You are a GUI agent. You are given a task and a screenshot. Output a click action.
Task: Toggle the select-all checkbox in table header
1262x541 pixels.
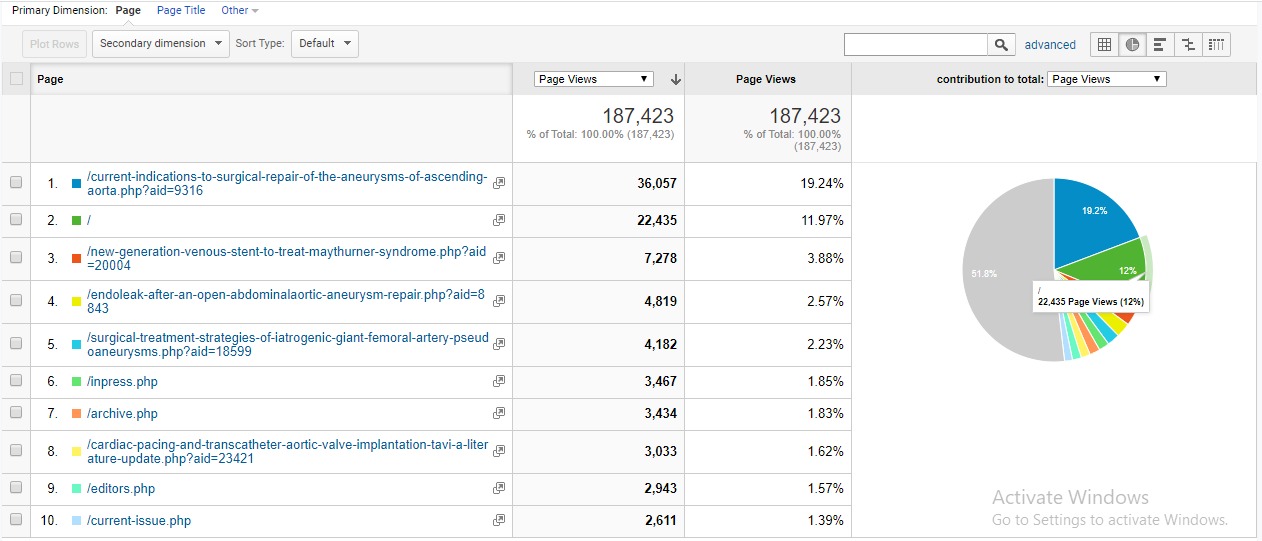(16, 79)
